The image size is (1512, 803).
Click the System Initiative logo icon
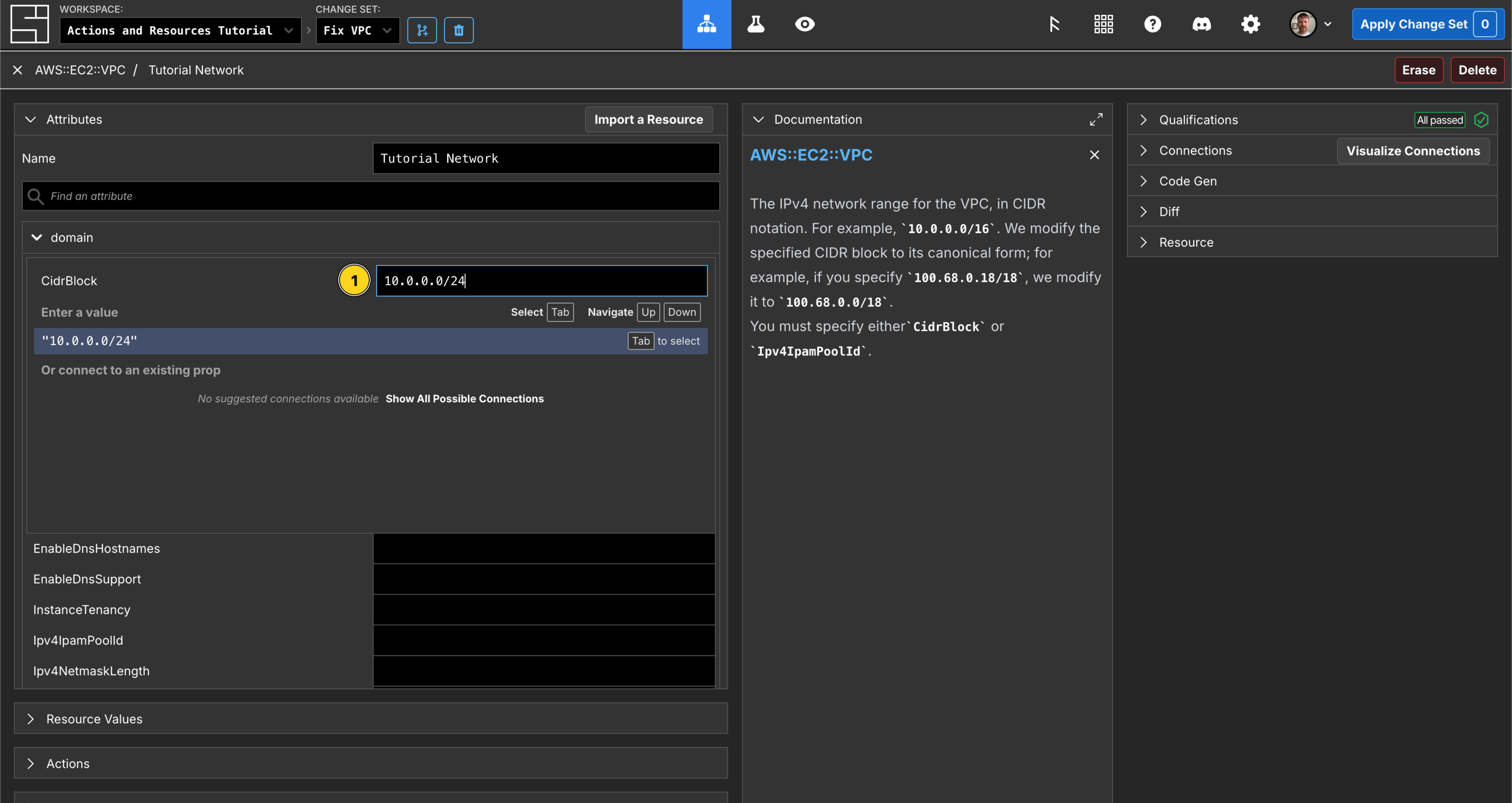coord(29,24)
